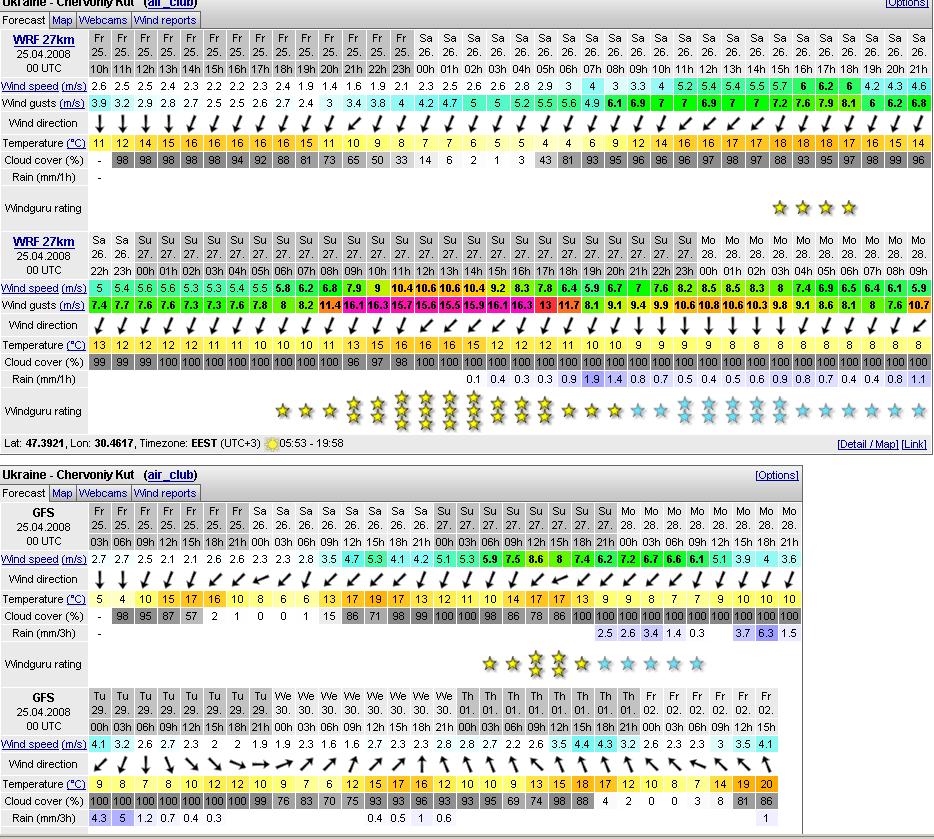Click the first yellow star in the second WRF rating row
Screen dimensions: 934x839
pyautogui.click(x=283, y=411)
